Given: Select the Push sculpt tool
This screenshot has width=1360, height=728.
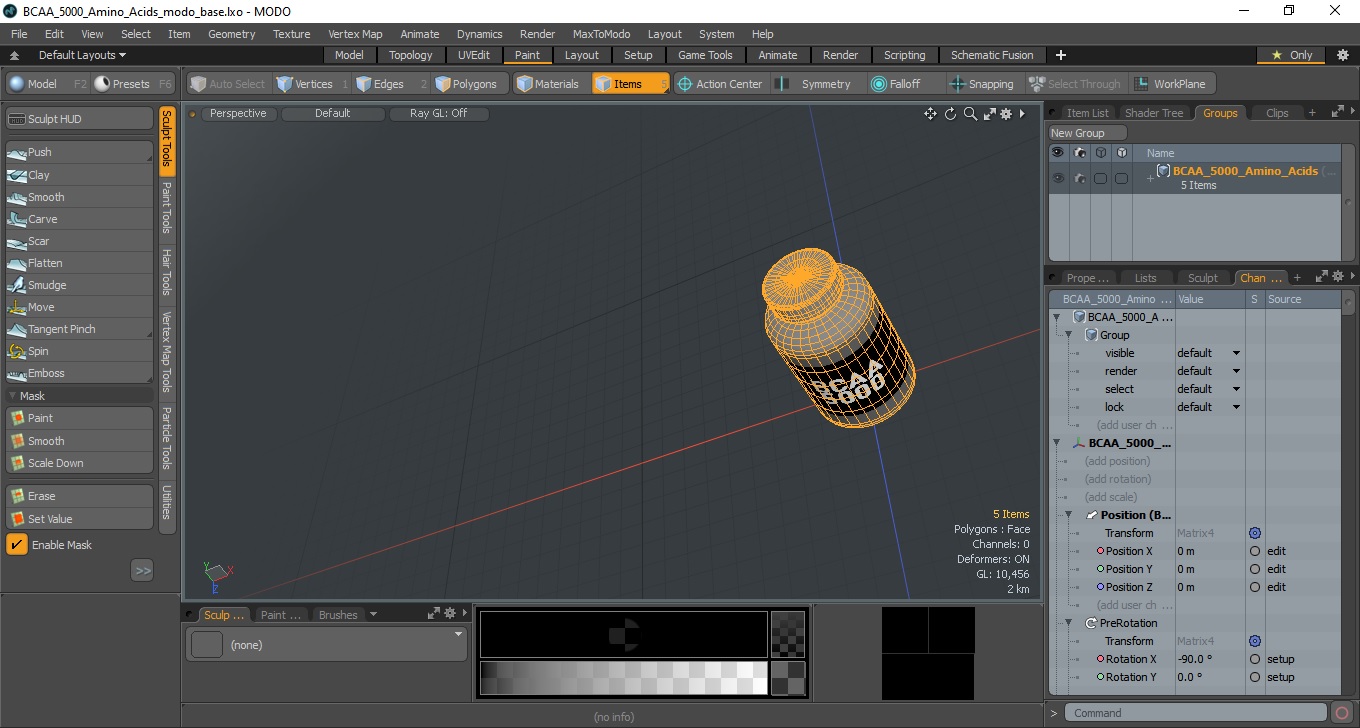Looking at the screenshot, I should pyautogui.click(x=80, y=152).
